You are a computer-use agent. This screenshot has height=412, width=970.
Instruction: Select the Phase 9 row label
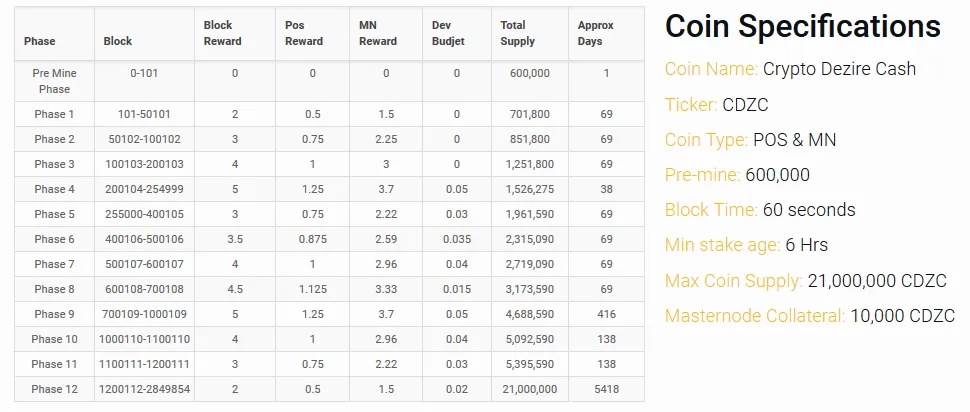[54, 314]
